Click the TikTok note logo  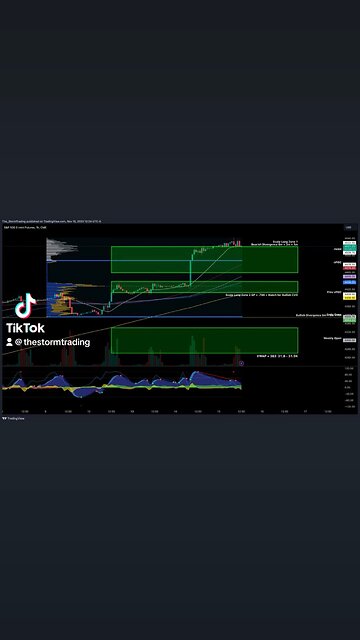(25, 305)
